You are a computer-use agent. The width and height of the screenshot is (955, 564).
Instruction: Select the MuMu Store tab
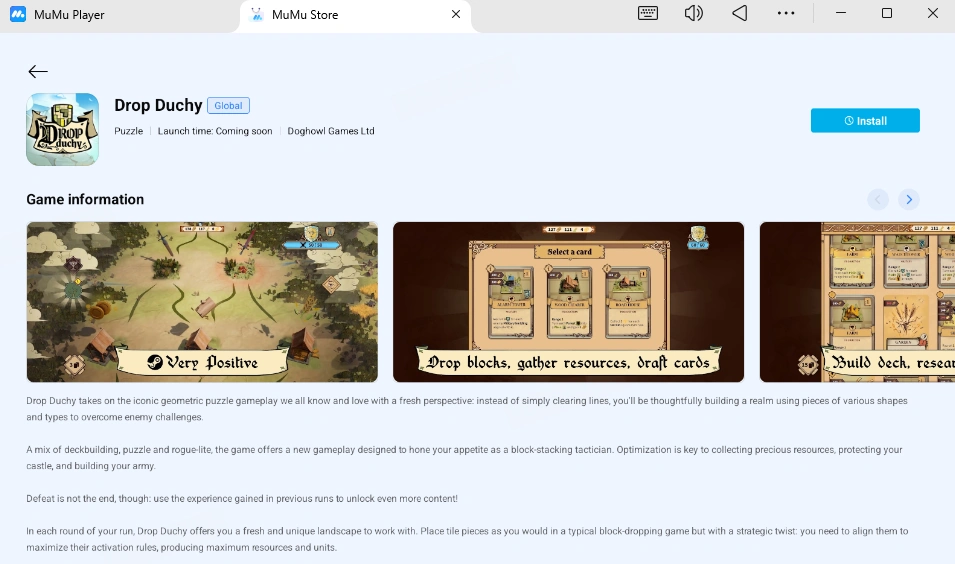tap(355, 15)
